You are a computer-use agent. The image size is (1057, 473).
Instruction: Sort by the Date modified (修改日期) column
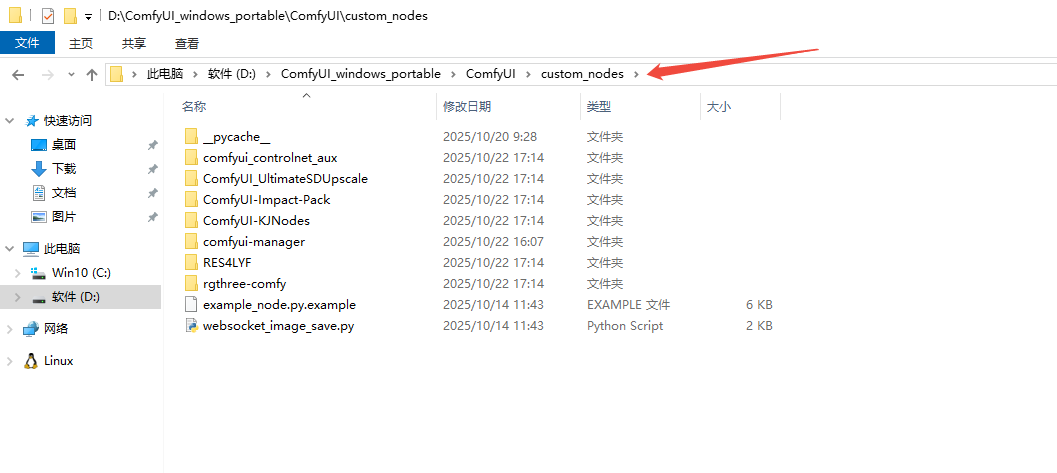click(467, 107)
